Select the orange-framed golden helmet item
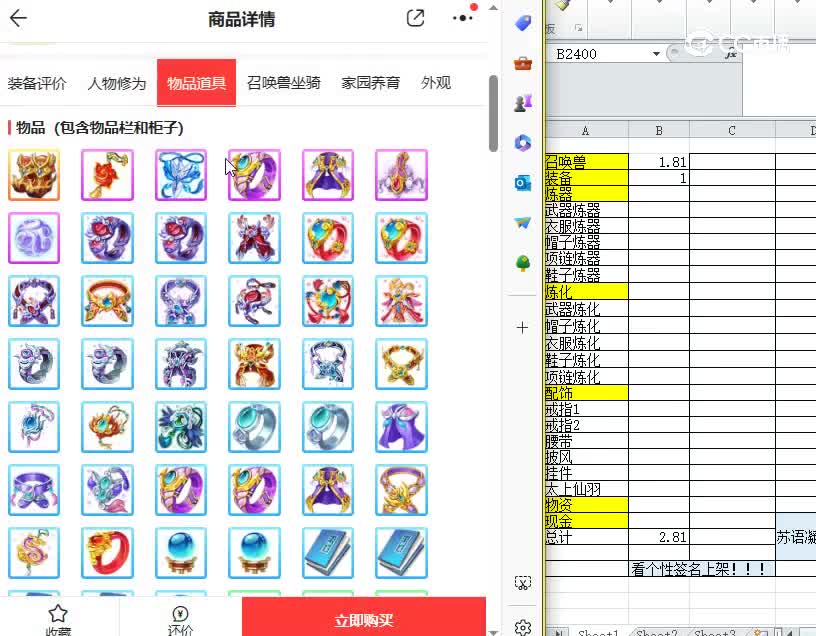816x636 pixels. click(34, 175)
